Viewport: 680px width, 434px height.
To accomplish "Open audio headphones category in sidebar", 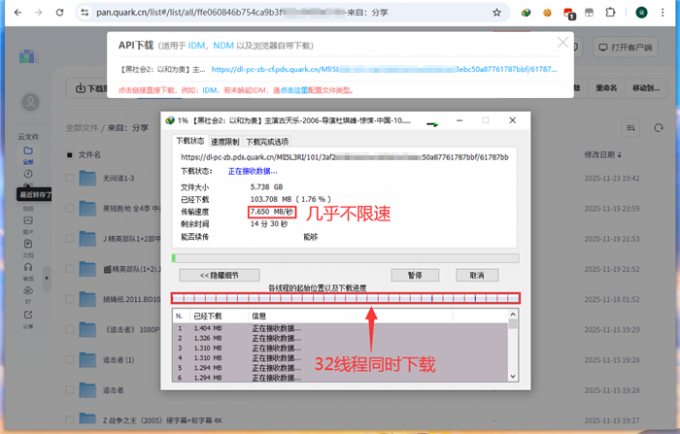I will point(28,268).
